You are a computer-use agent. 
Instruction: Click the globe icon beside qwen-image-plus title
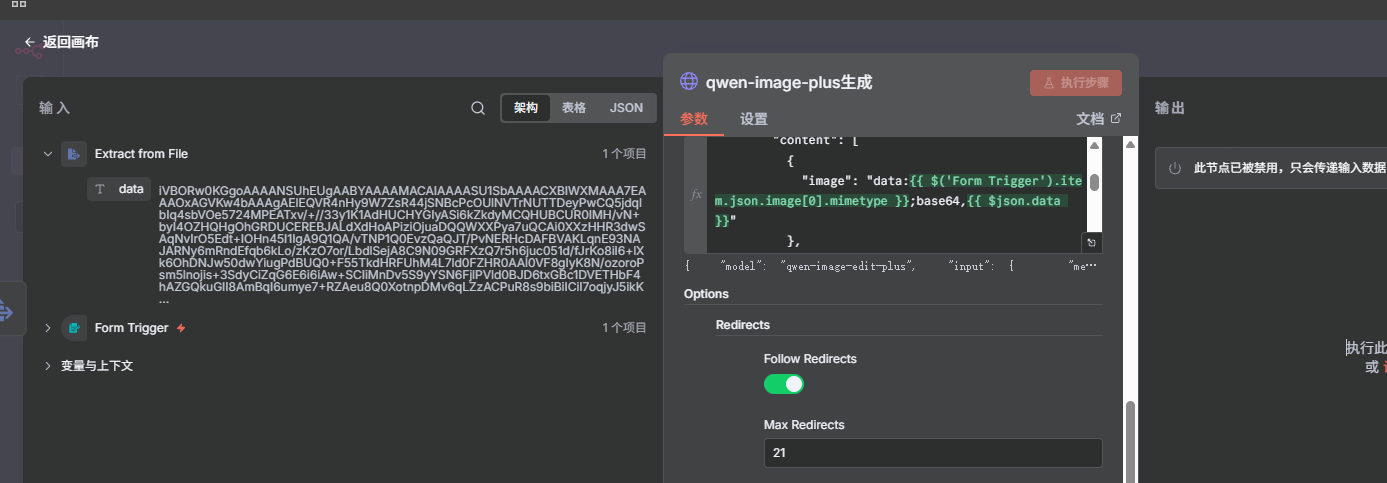coord(689,82)
